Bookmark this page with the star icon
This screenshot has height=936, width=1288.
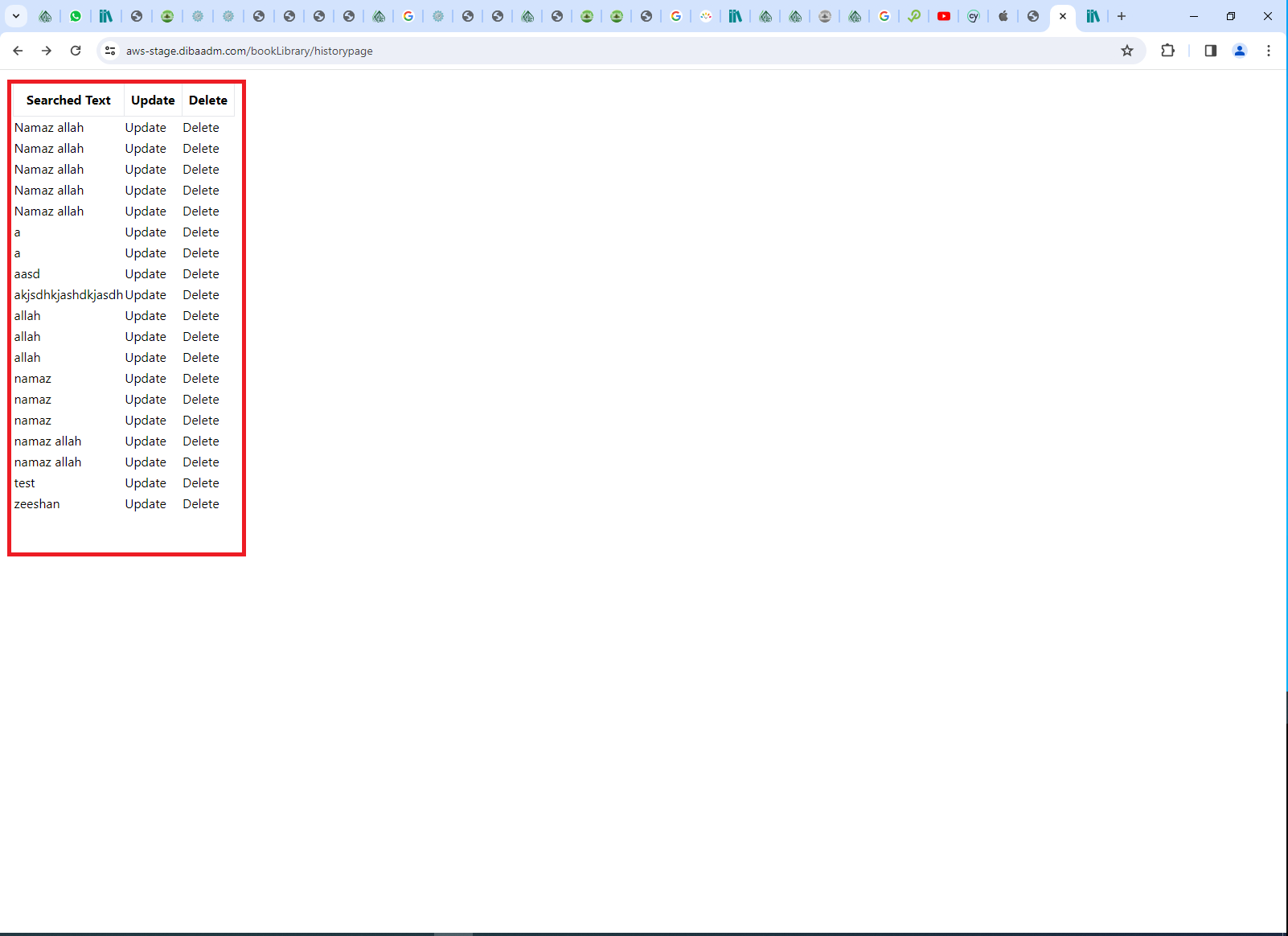click(x=1127, y=51)
